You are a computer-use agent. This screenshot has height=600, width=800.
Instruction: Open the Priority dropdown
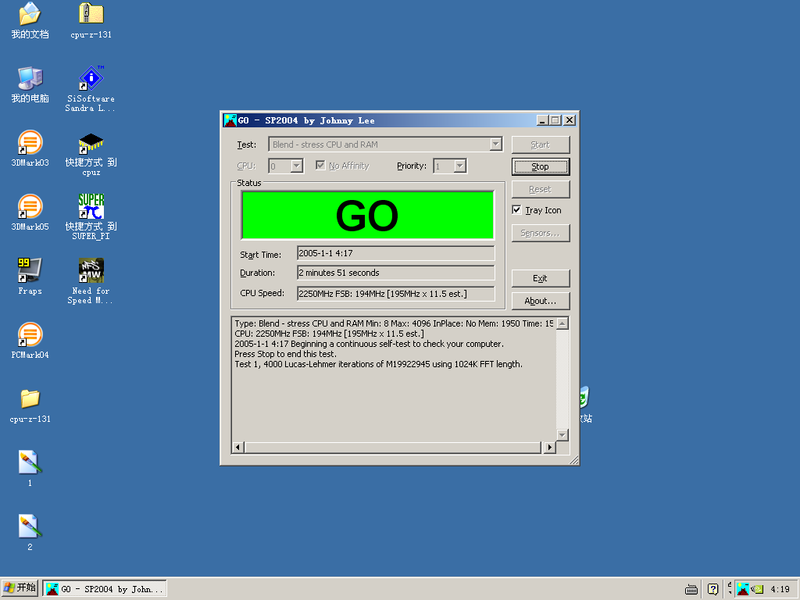coord(460,166)
